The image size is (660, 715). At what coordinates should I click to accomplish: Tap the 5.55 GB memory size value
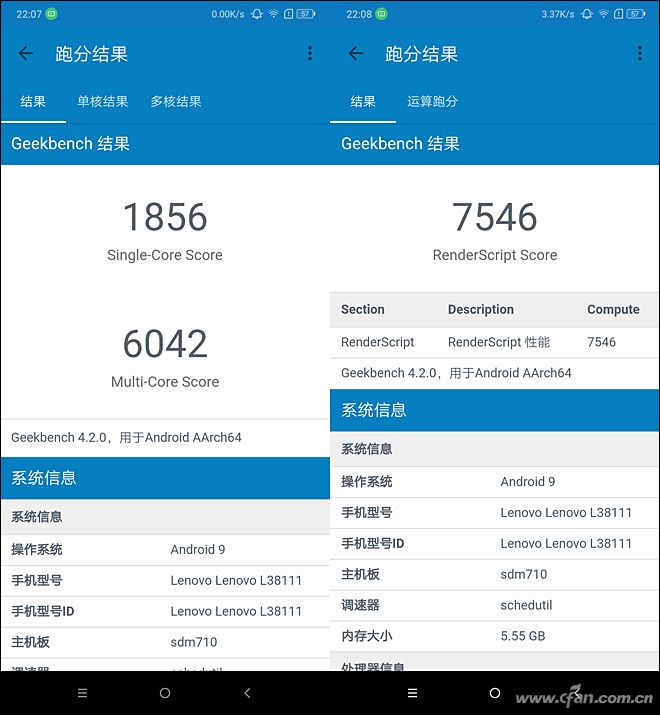(523, 636)
